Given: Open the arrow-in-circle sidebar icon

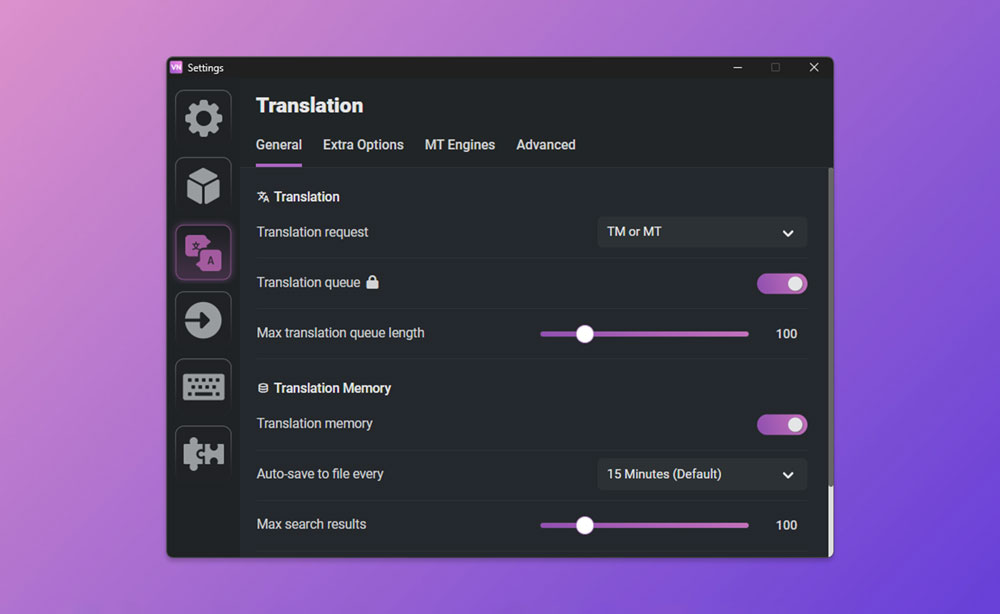Looking at the screenshot, I should coord(203,320).
